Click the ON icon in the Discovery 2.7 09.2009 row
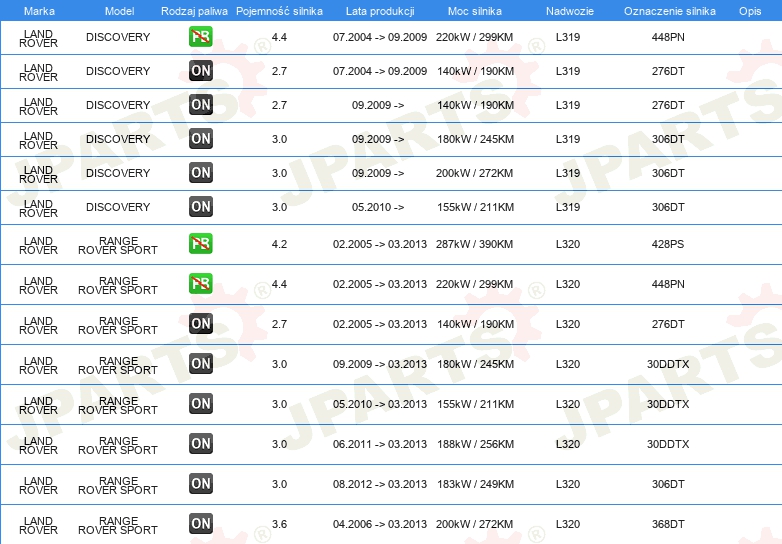 pyautogui.click(x=200, y=105)
